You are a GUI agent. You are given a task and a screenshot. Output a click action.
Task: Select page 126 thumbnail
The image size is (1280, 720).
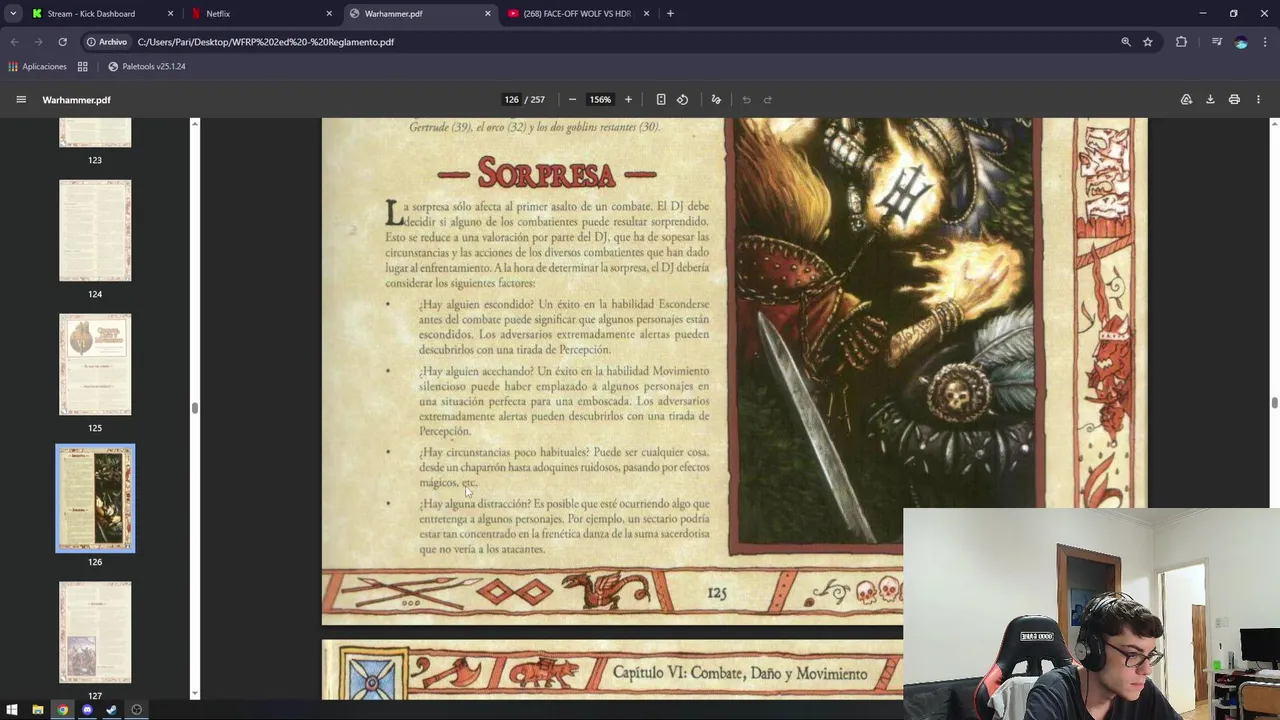[x=95, y=498]
